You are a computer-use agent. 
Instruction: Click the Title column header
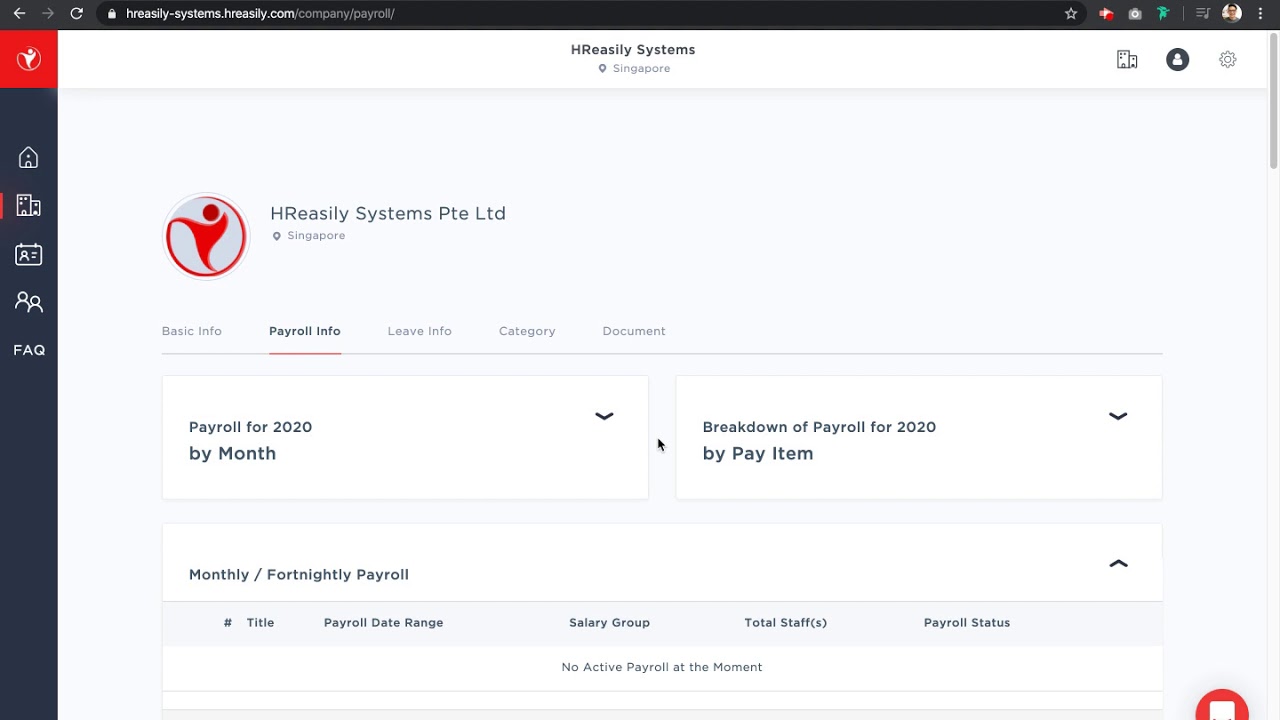(260, 622)
